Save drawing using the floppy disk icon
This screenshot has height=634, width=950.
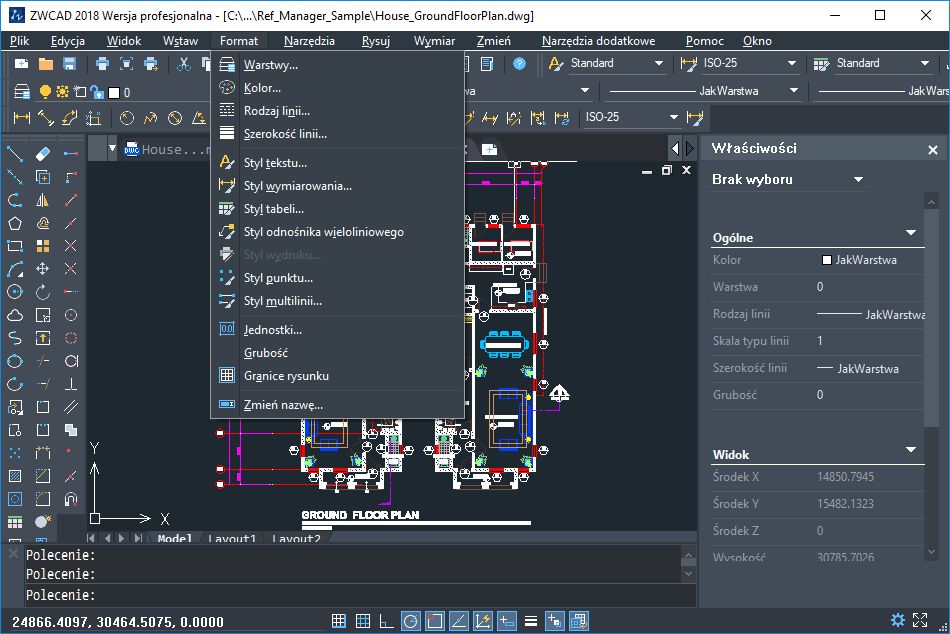pyautogui.click(x=70, y=64)
